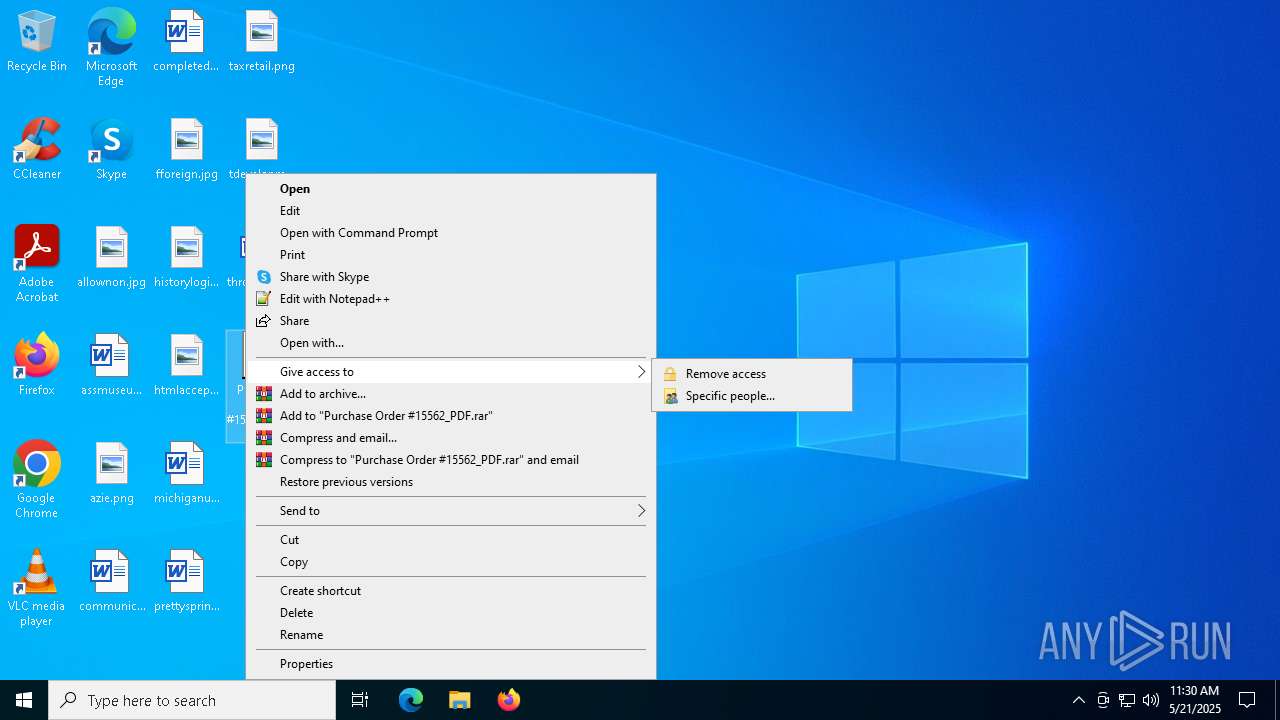Choose Add to "Purchase Order #15562_PDF.rar"
Image resolution: width=1280 pixels, height=720 pixels.
(451, 416)
